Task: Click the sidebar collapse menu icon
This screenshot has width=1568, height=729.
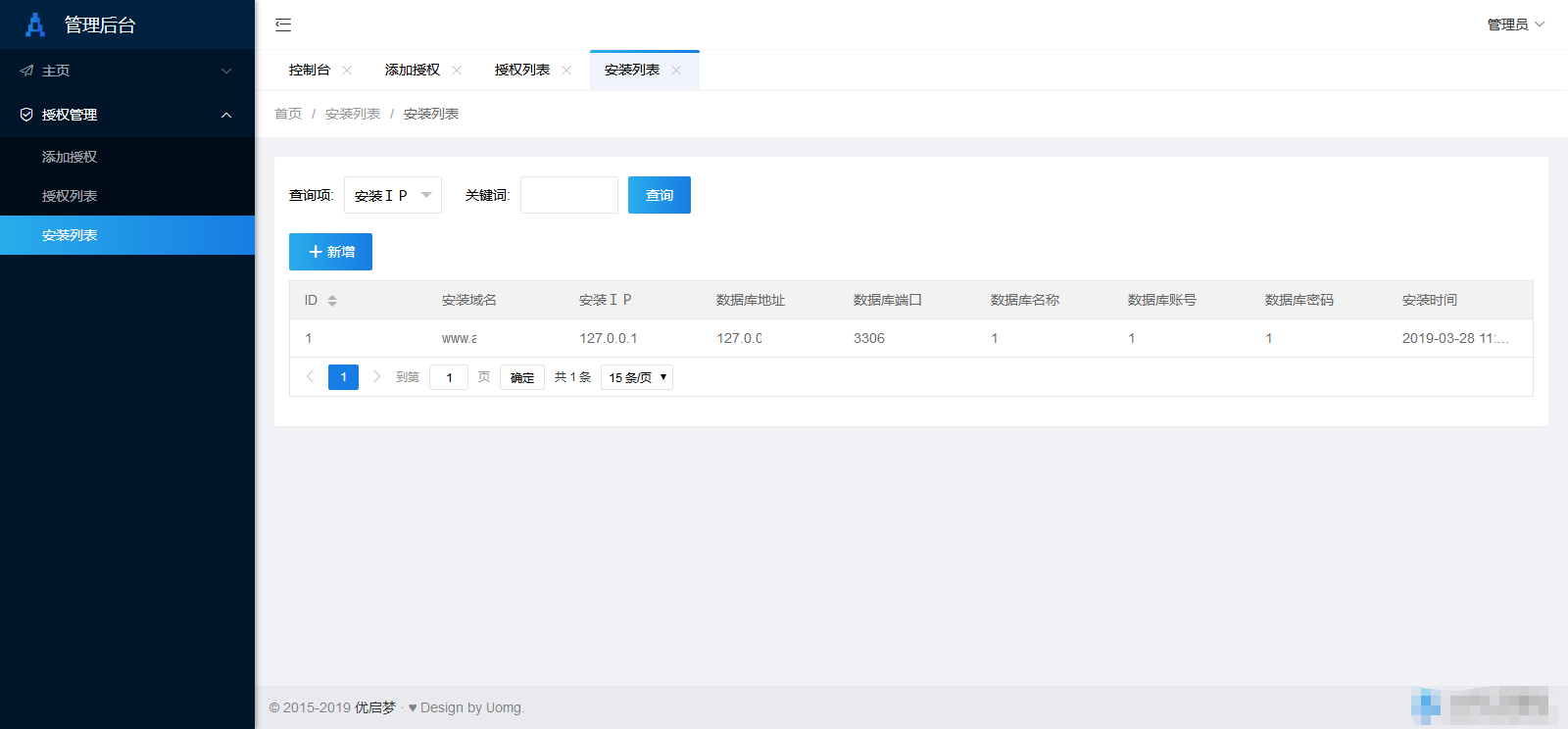Action: pos(283,24)
